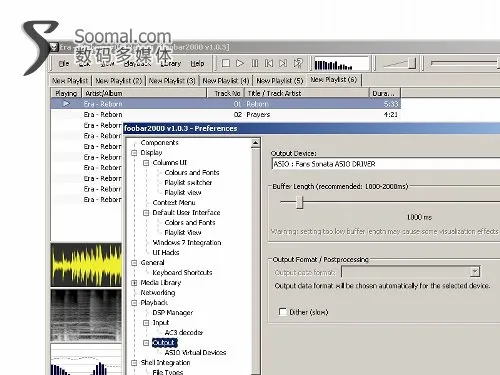500x375 pixels.
Task: Select Components in preferences tree
Action: click(160, 143)
